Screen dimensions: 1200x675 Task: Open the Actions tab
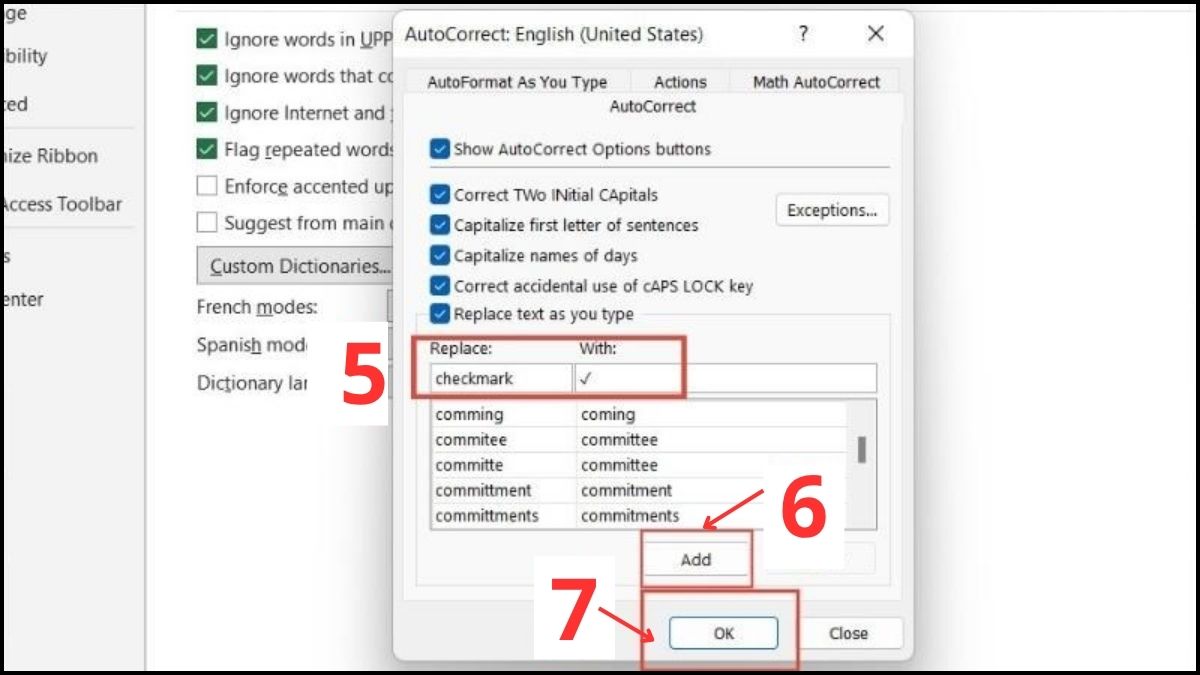click(x=679, y=81)
